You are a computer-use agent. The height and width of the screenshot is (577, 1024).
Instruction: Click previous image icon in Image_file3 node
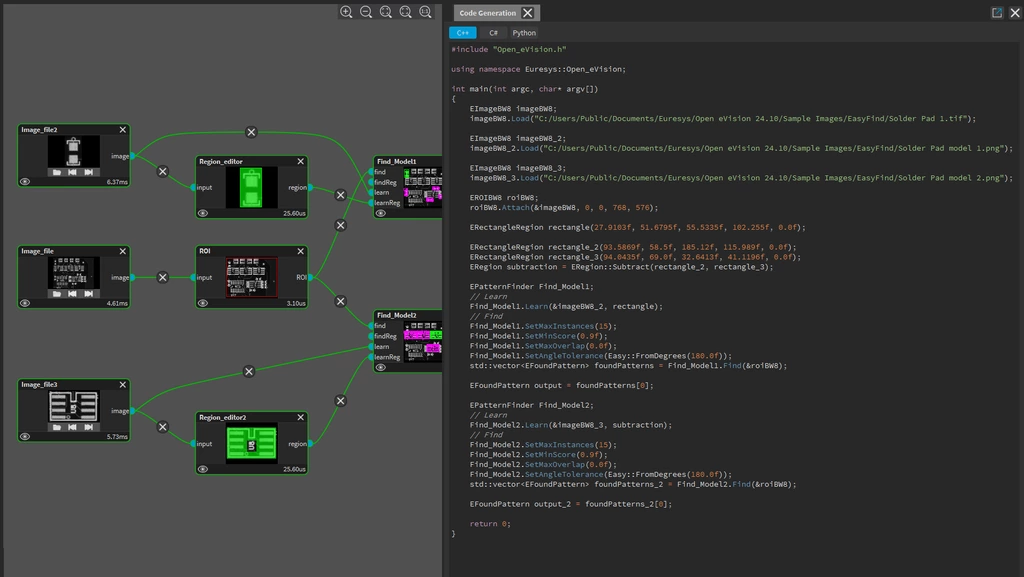[x=73, y=426]
